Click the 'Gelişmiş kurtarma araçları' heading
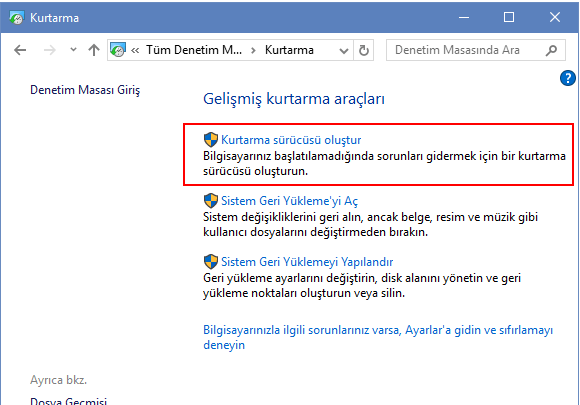The height and width of the screenshot is (405, 580). (x=294, y=99)
